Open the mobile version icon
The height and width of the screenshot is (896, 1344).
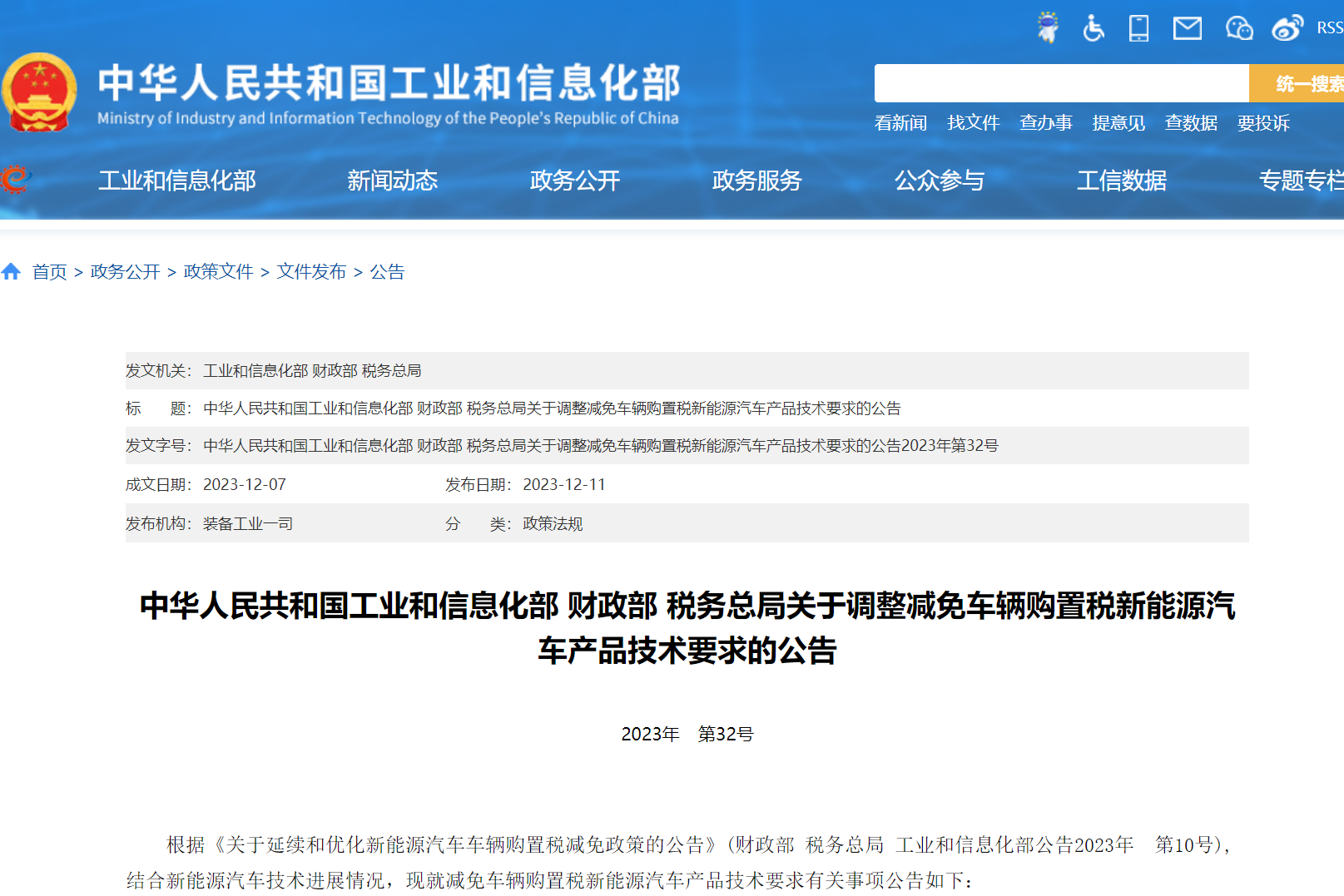pos(1139,27)
